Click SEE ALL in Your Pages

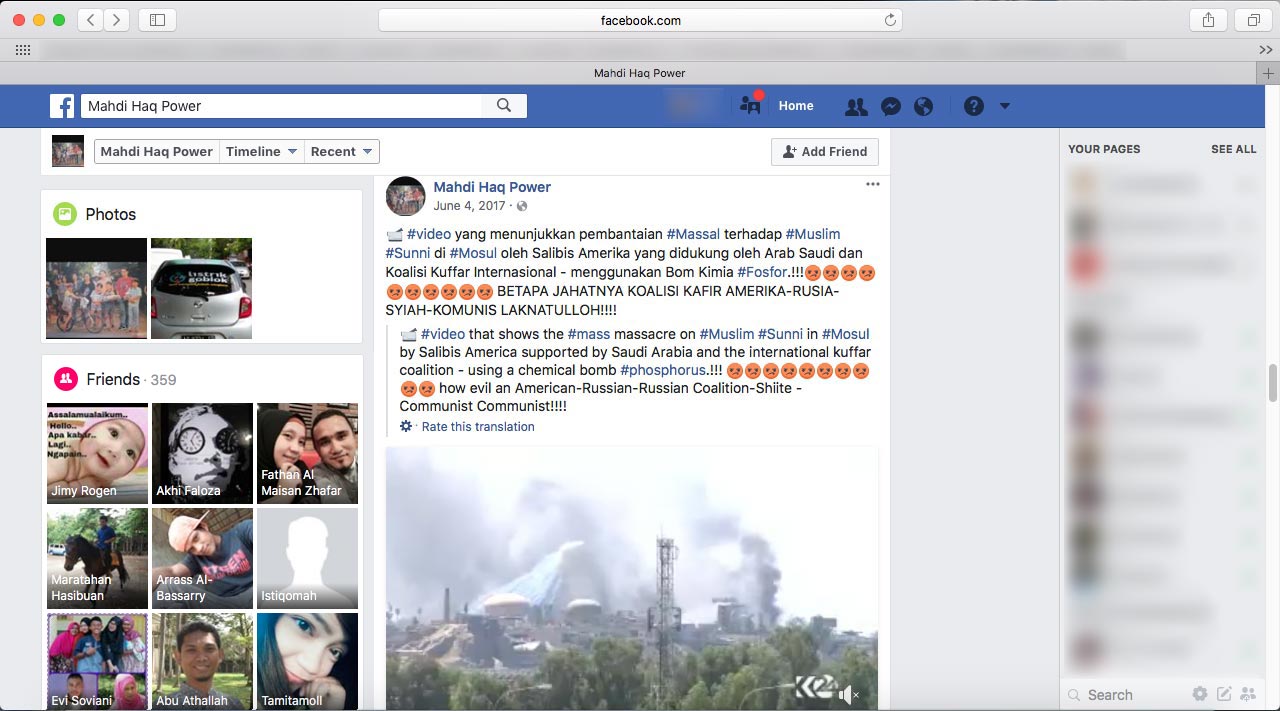(1233, 149)
